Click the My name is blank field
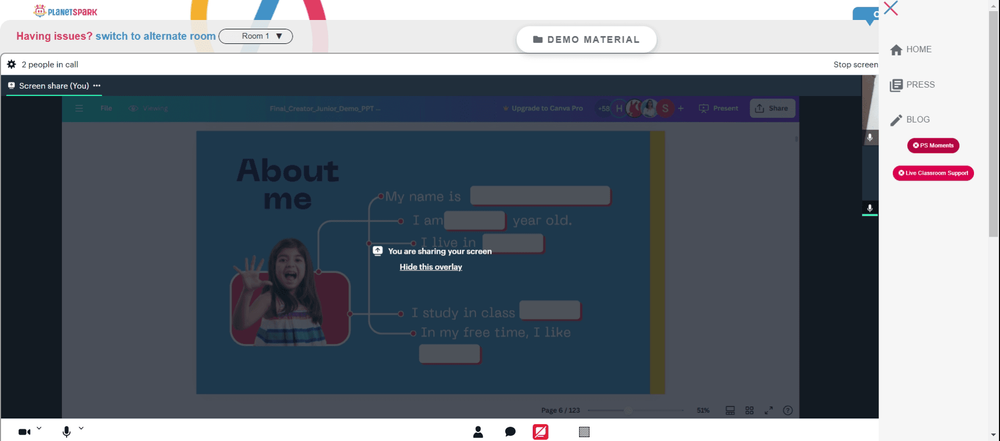 coord(540,196)
